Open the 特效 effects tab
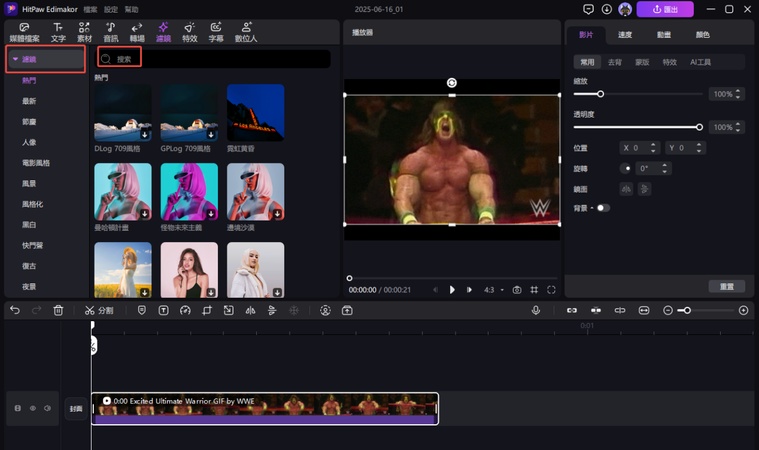Viewport: 759px width, 450px height. click(x=189, y=32)
